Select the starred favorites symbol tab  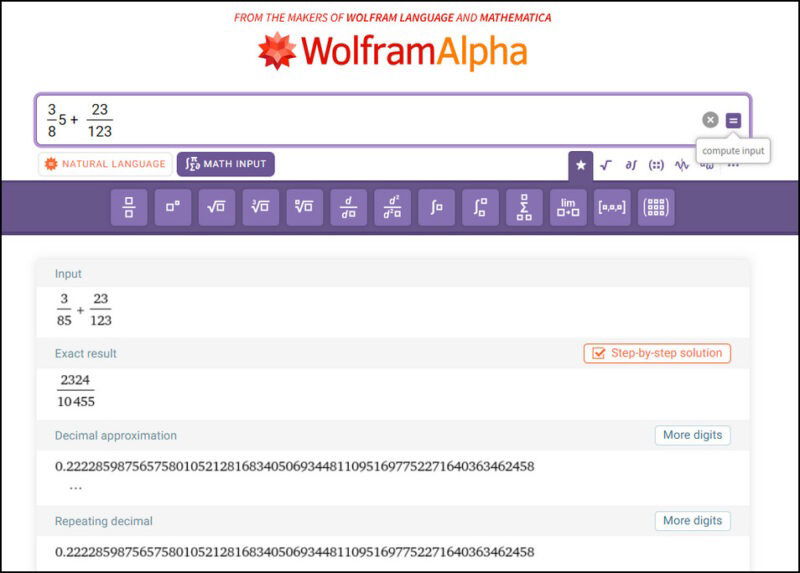pyautogui.click(x=581, y=165)
